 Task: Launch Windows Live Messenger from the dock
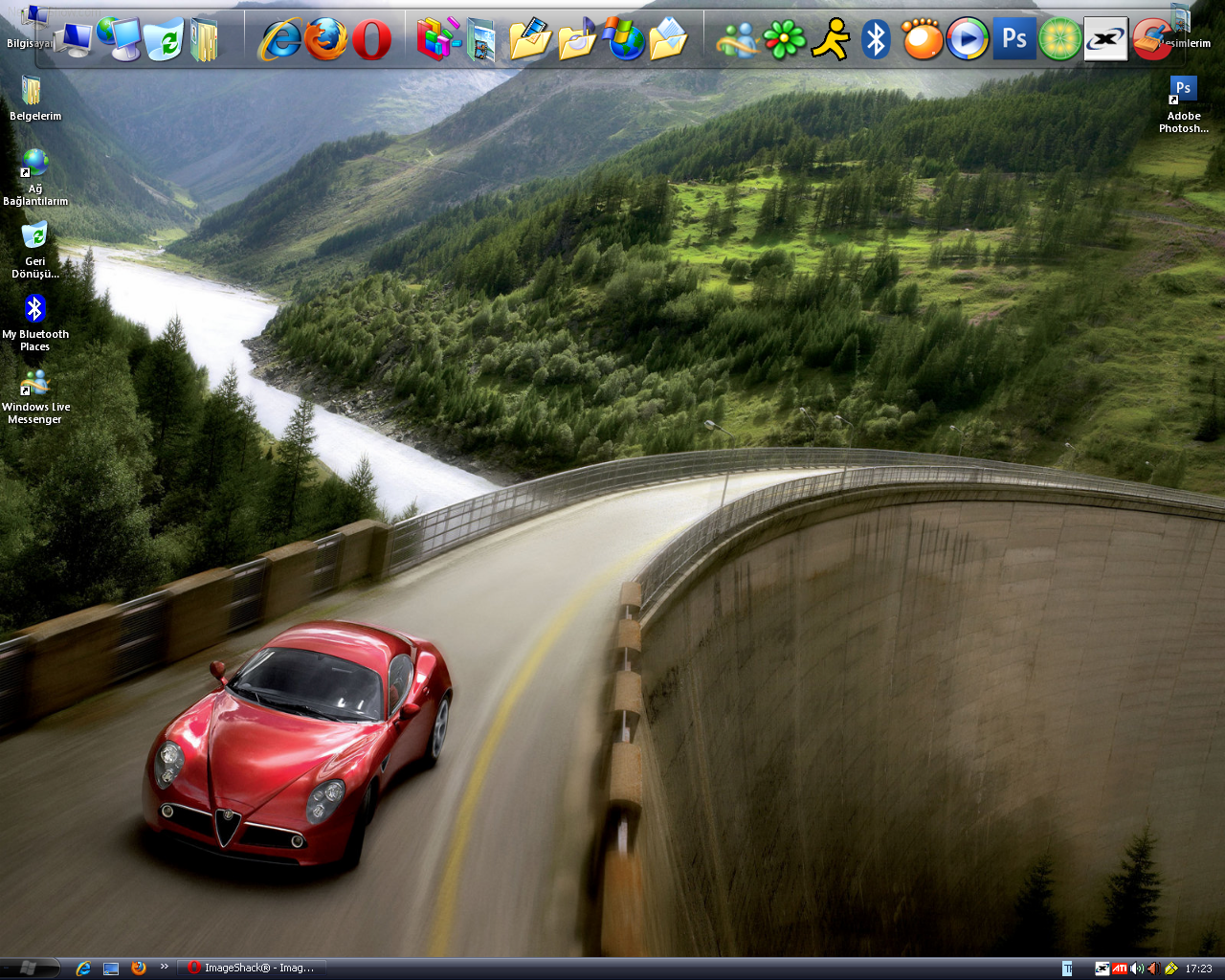(x=738, y=40)
